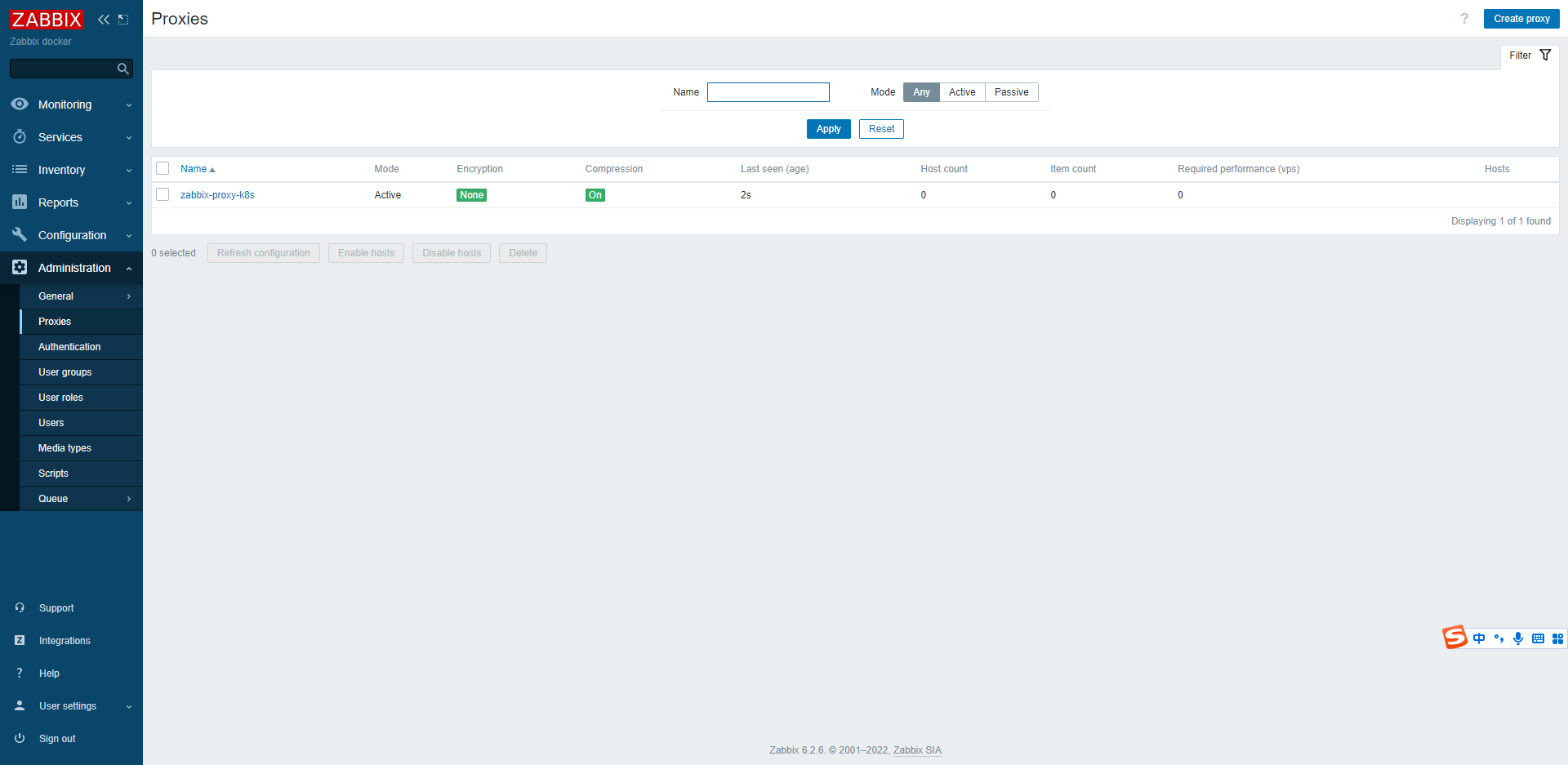Click the Disable hosts button

(452, 253)
